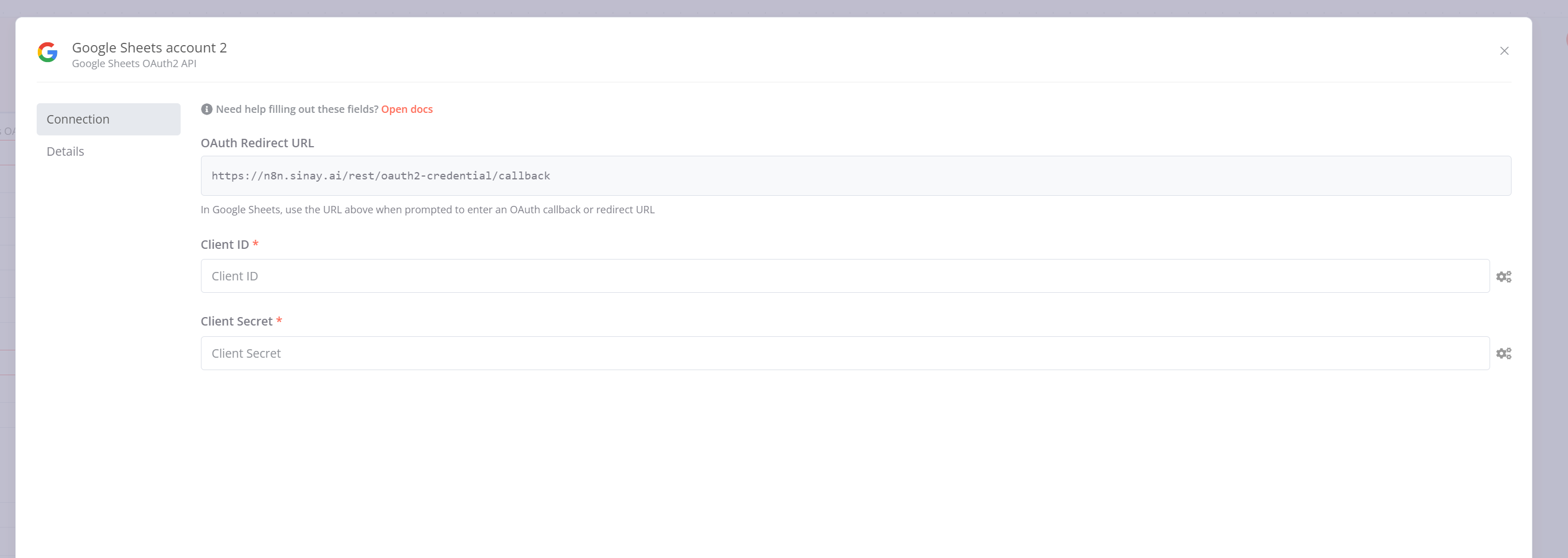Viewport: 1568px width, 558px height.
Task: Select the Connection tab
Action: [108, 119]
